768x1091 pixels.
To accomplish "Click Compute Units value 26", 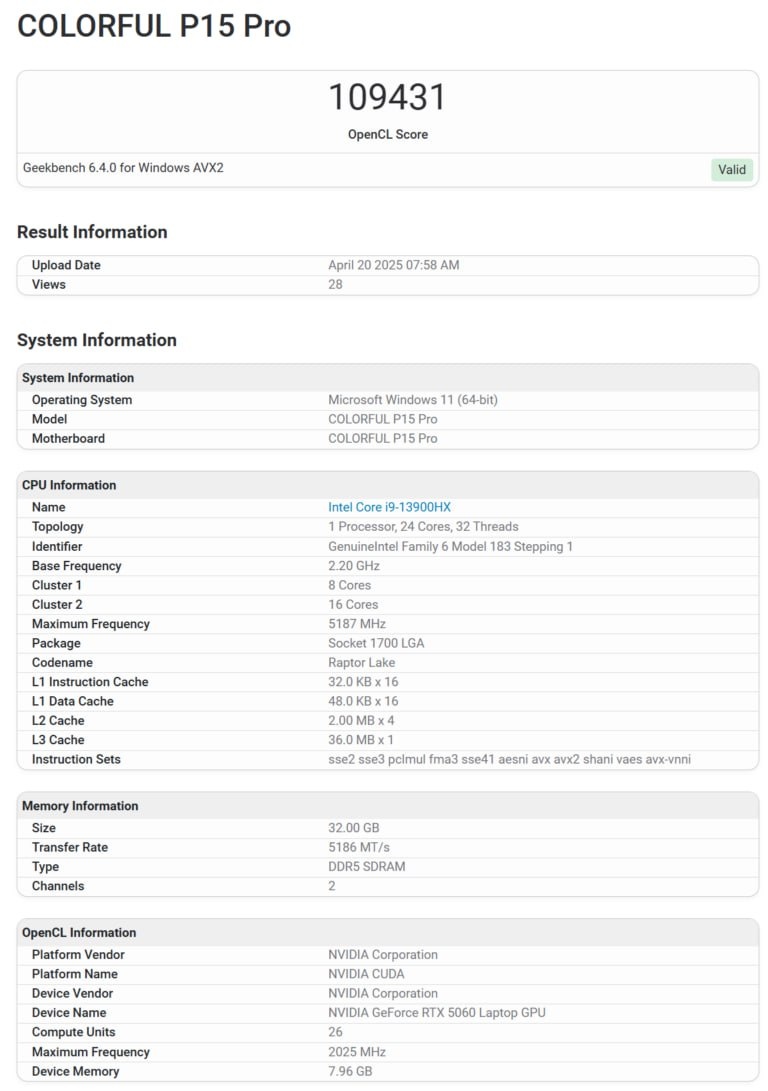I will pyautogui.click(x=335, y=1033).
